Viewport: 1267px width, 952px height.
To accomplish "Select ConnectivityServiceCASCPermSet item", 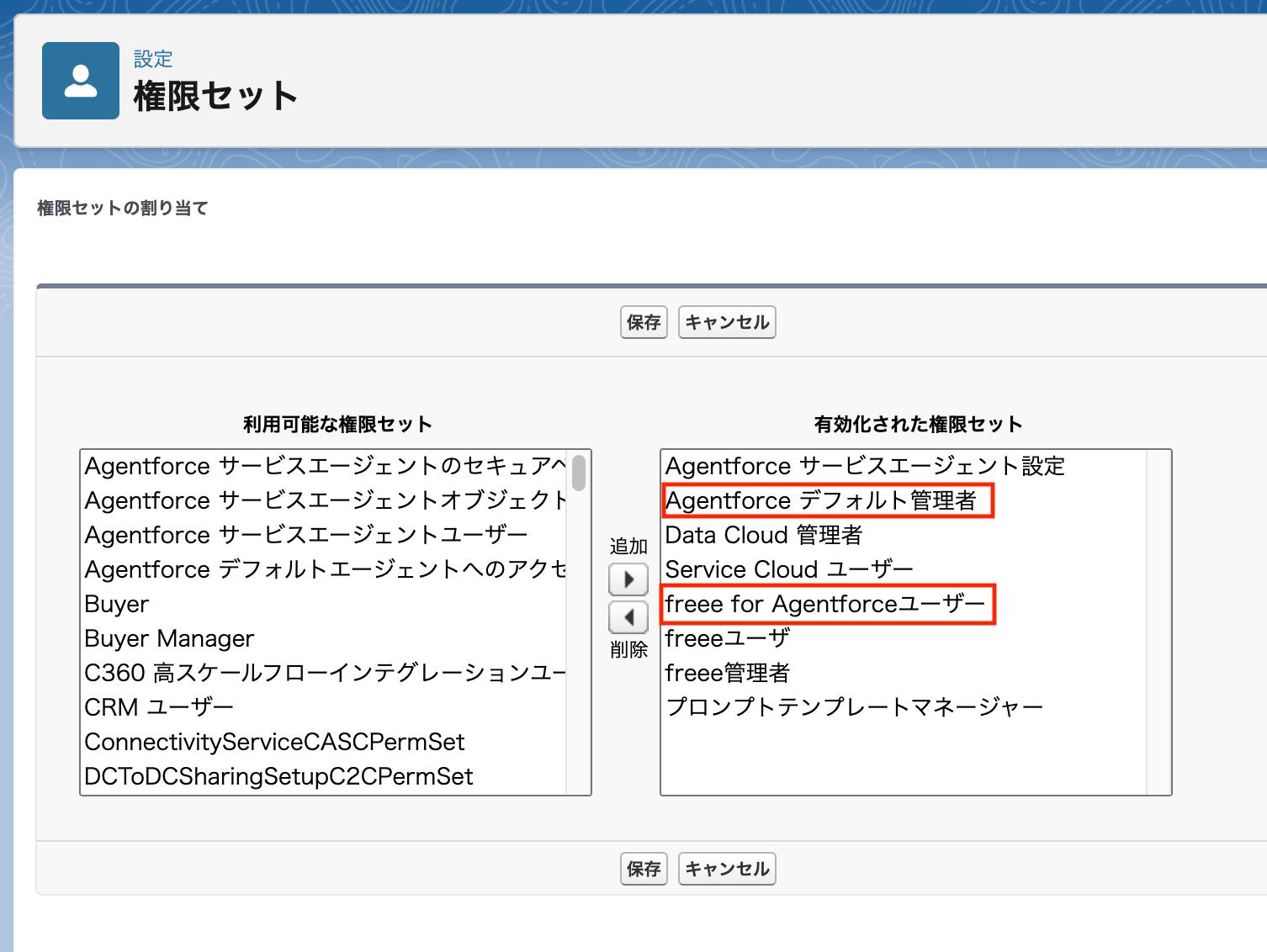I will coord(325,742).
